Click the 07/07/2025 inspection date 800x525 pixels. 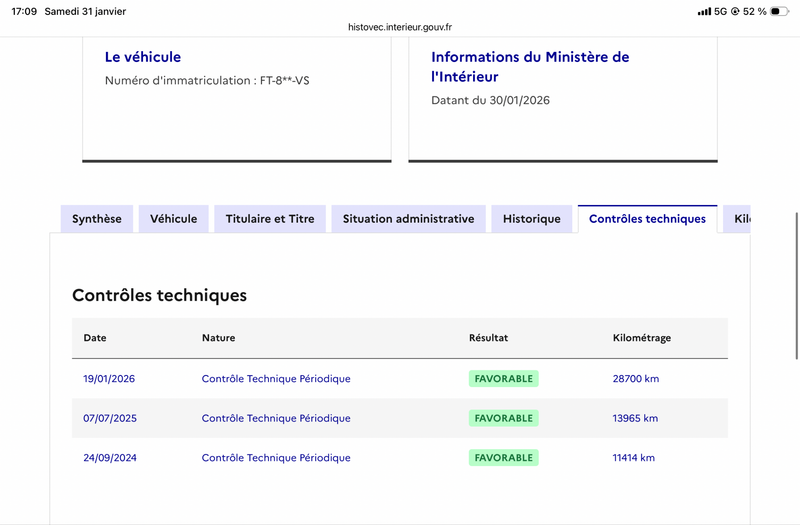pyautogui.click(x=110, y=418)
